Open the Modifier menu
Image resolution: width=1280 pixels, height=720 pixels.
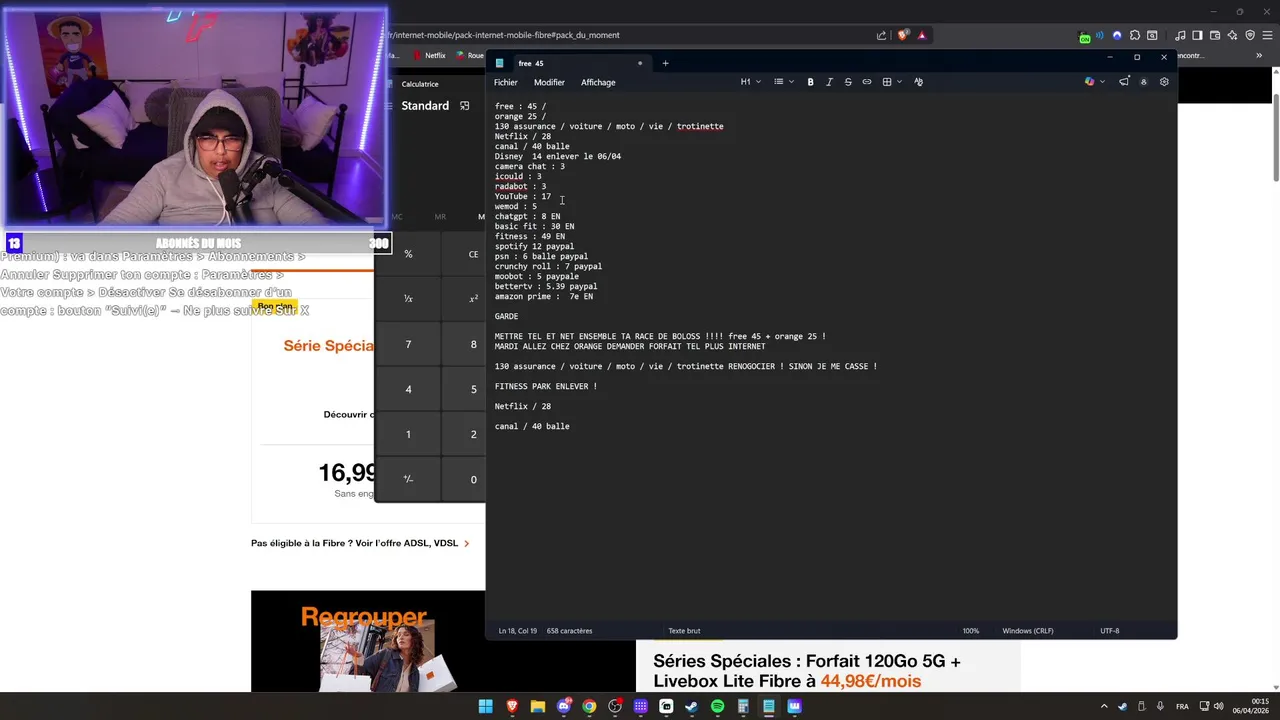549,82
